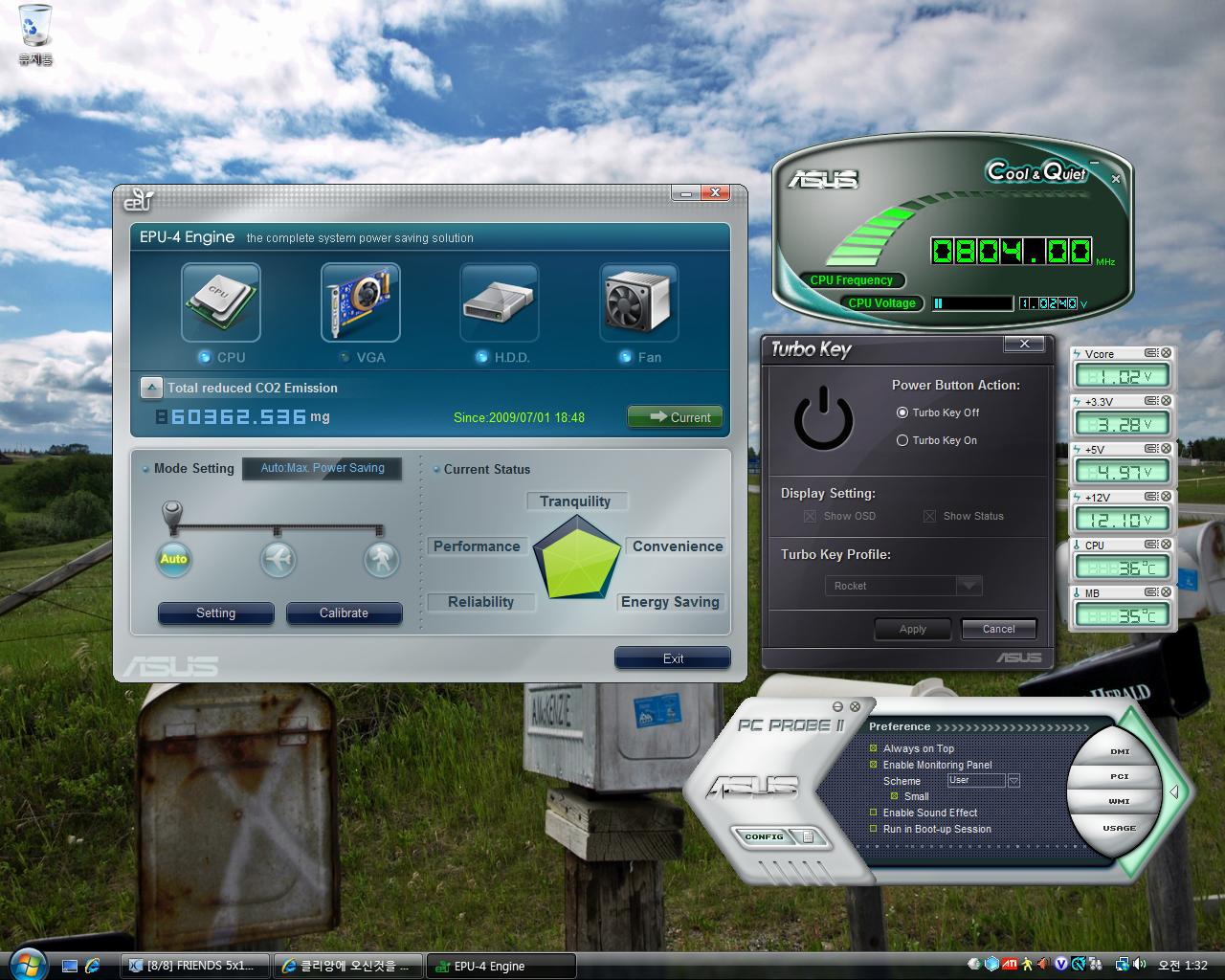Close the +3.3V sensor panel
The height and width of the screenshot is (980, 1225).
pos(1167,401)
